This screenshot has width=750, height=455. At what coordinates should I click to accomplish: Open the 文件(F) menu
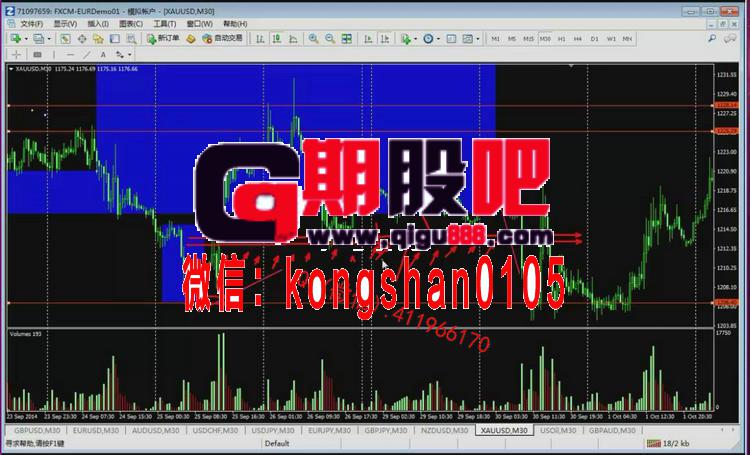32,24
